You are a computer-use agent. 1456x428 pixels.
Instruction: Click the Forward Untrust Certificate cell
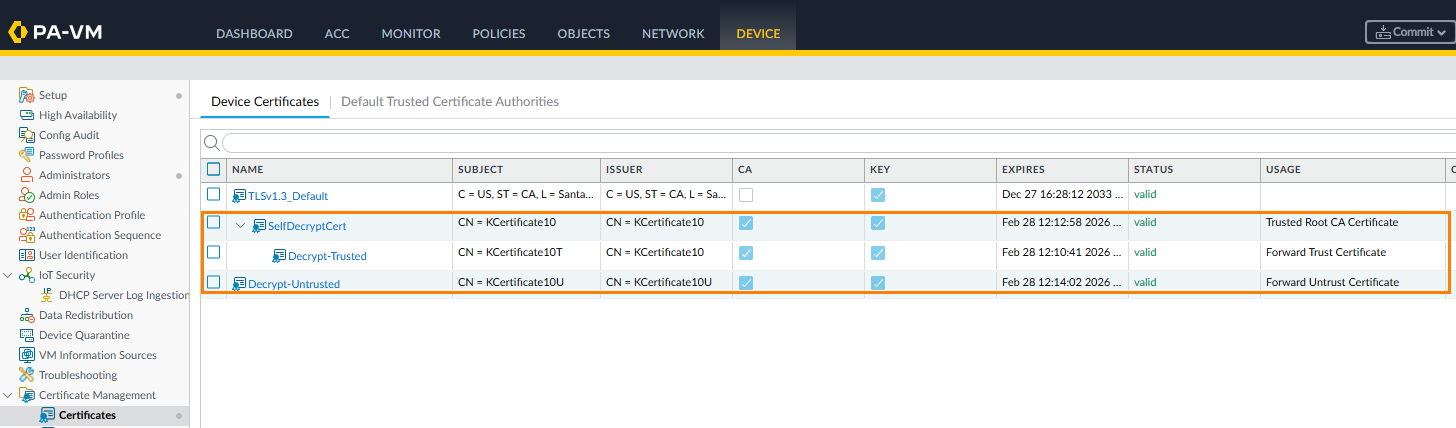pyautogui.click(x=1332, y=282)
